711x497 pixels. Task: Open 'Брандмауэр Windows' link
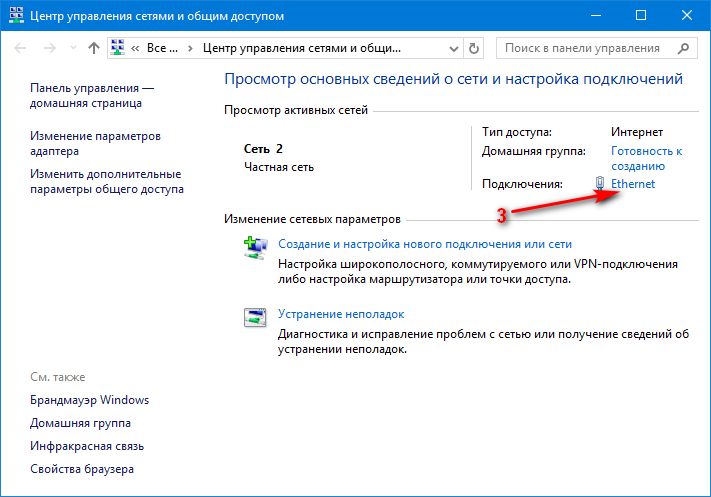click(x=89, y=400)
